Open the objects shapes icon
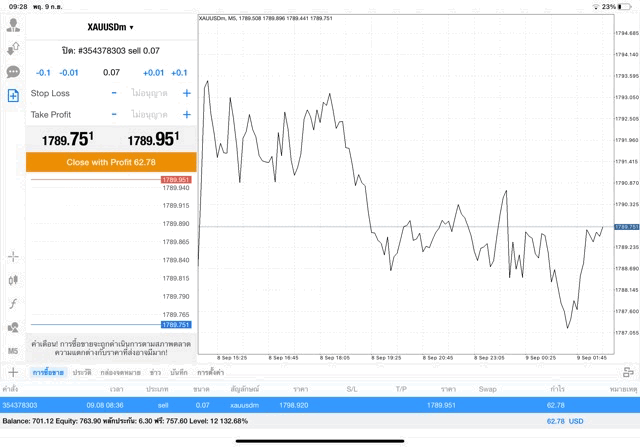This screenshot has width=640, height=447. click(x=13, y=327)
